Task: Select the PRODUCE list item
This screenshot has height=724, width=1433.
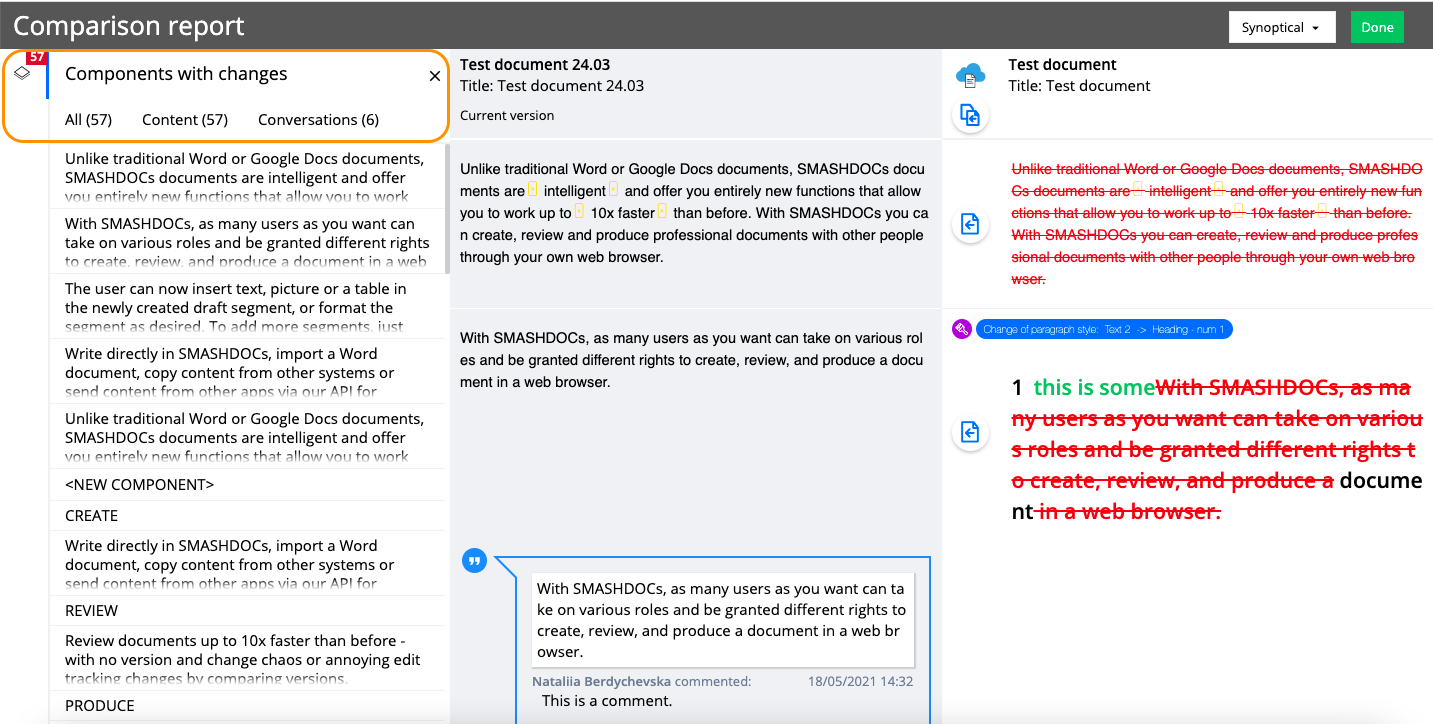Action: 247,706
